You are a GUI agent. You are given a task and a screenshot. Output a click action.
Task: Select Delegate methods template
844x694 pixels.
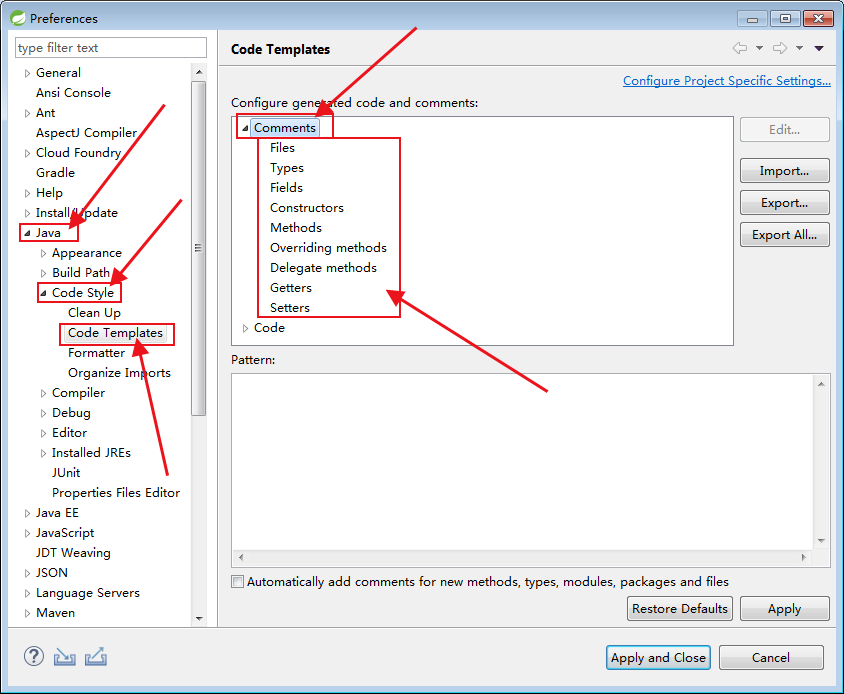pos(323,268)
